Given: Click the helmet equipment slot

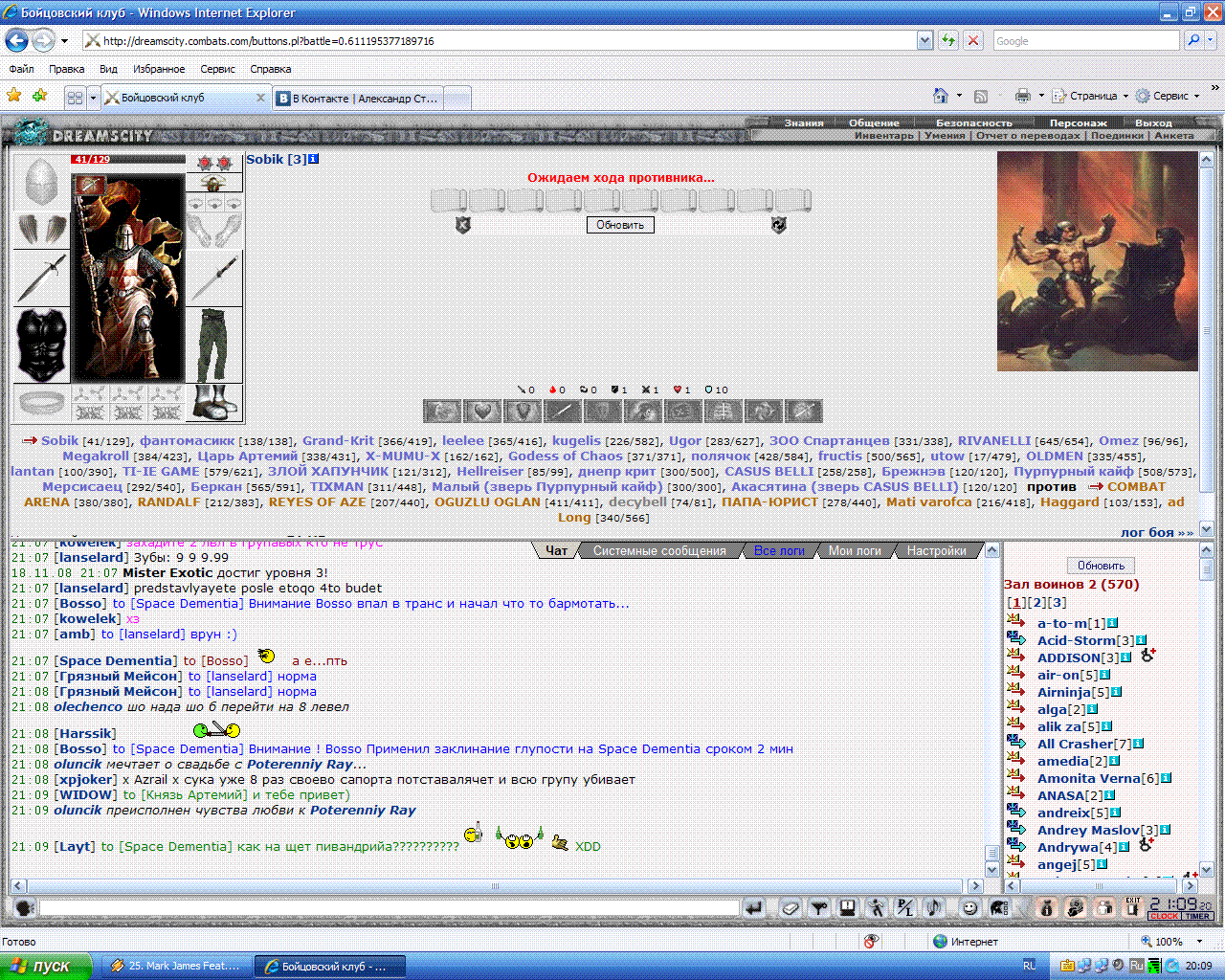Looking at the screenshot, I should 41,183.
